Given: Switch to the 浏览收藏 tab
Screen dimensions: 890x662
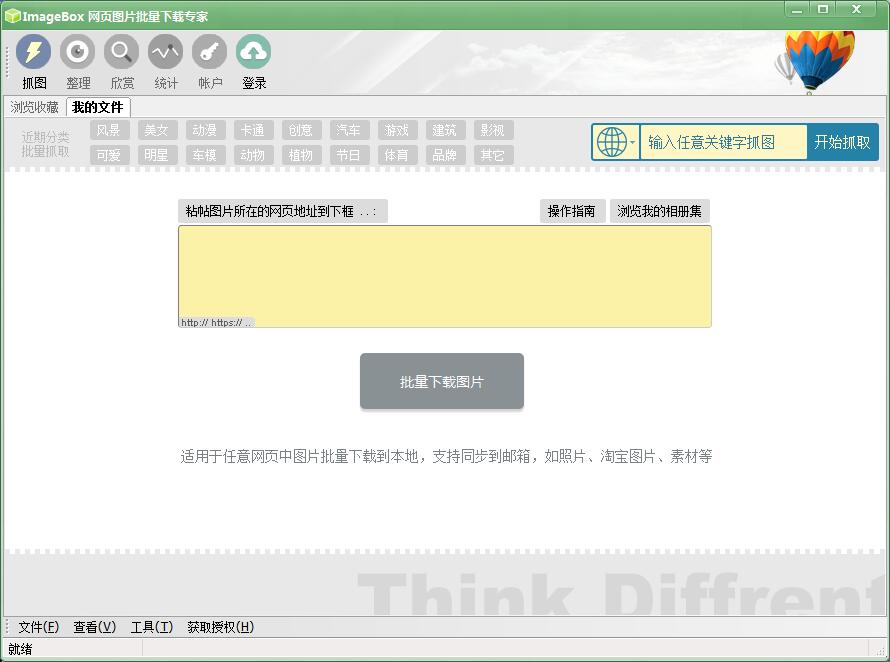Looking at the screenshot, I should [x=33, y=107].
